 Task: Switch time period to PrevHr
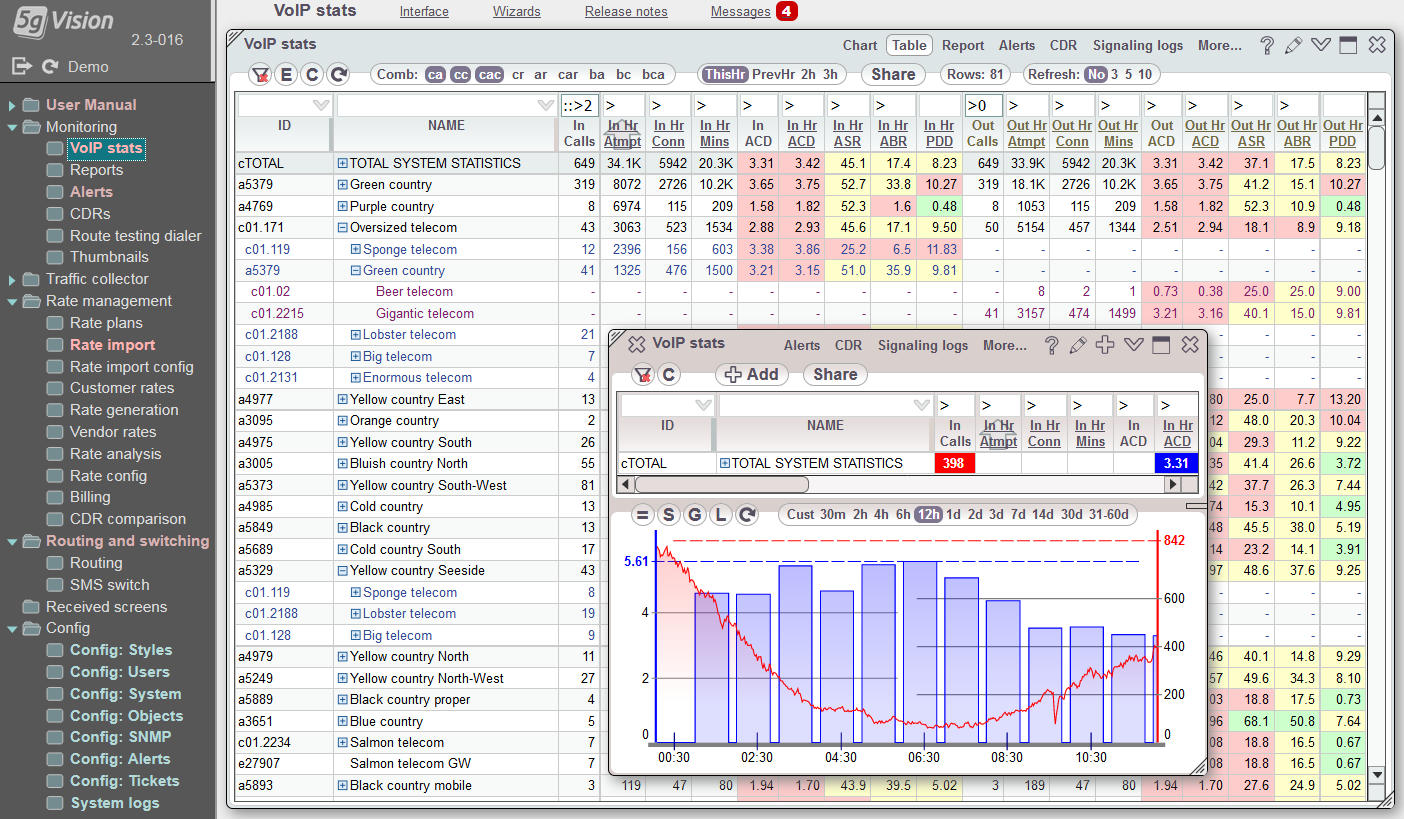coord(772,74)
